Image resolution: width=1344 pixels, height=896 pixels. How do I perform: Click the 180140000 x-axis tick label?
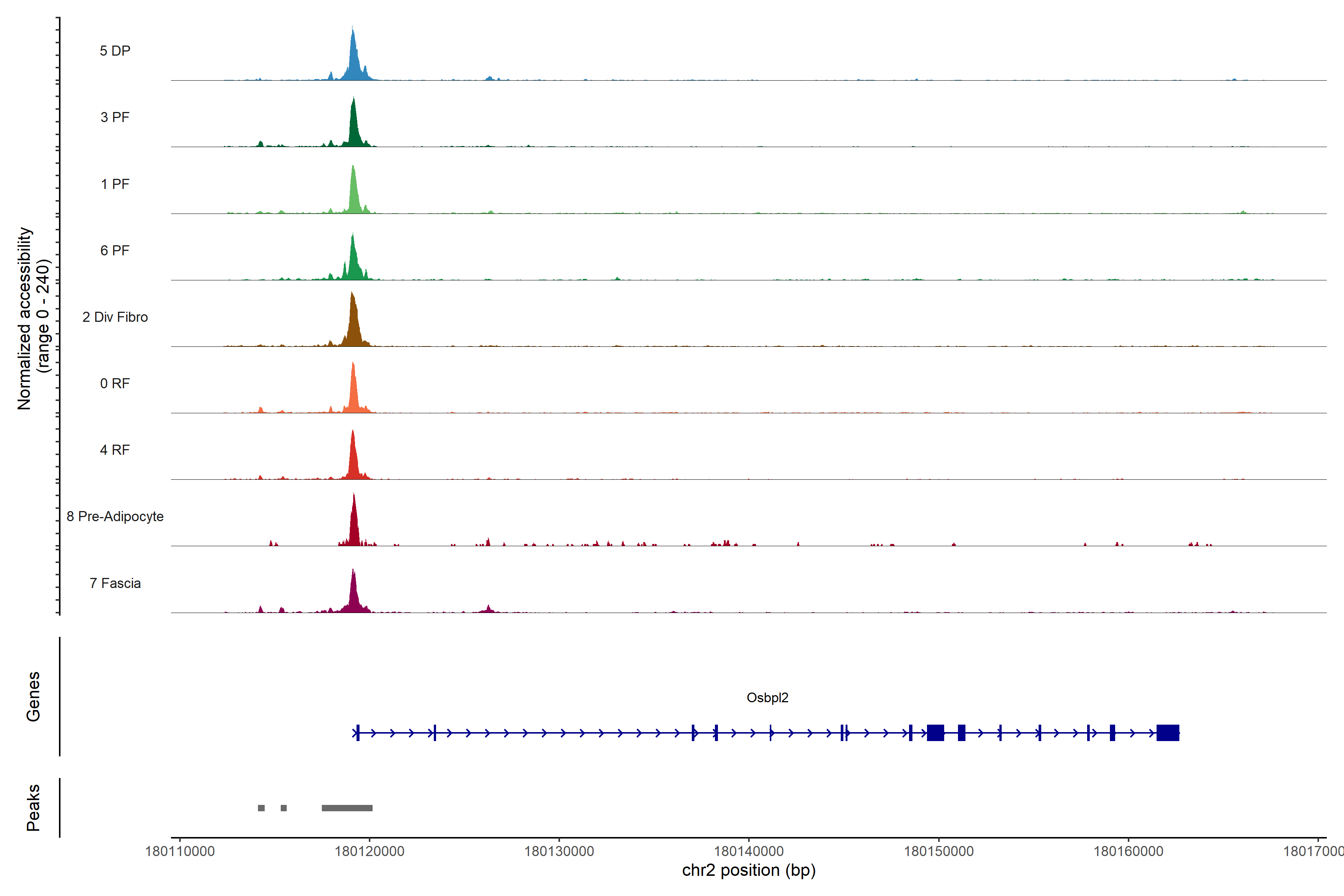749,852
